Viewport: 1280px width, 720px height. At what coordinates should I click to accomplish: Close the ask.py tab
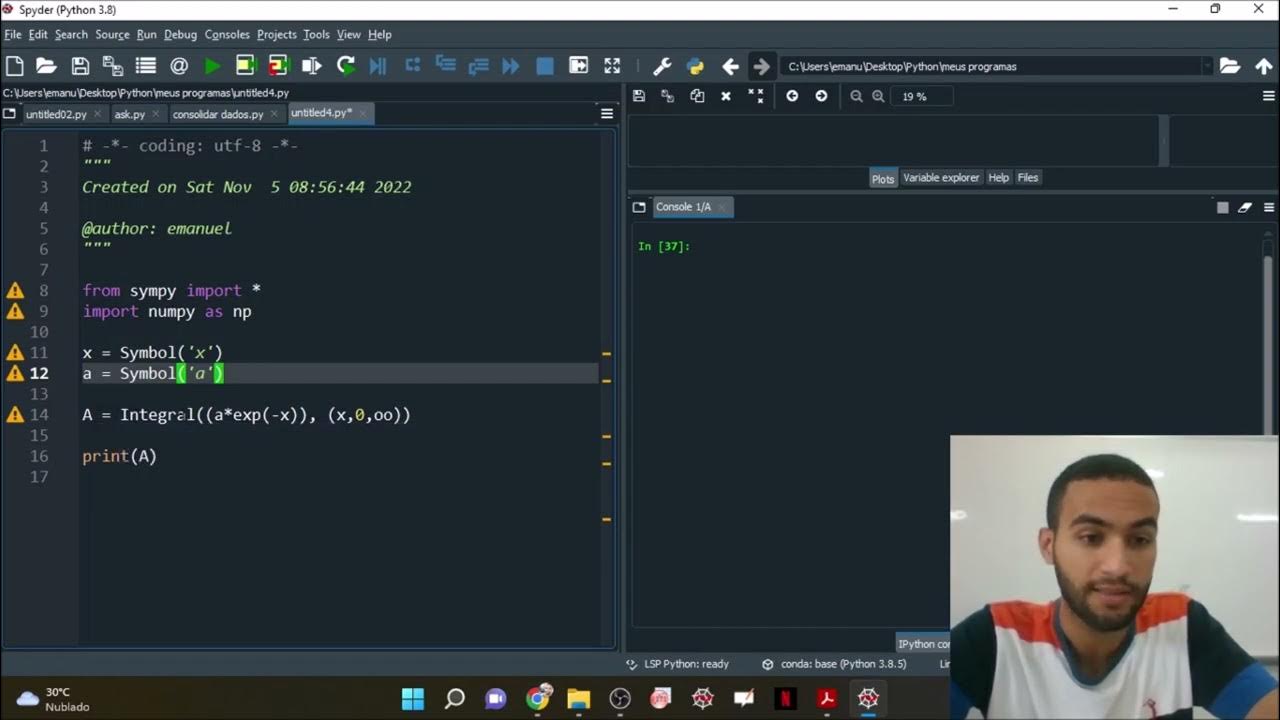(155, 114)
